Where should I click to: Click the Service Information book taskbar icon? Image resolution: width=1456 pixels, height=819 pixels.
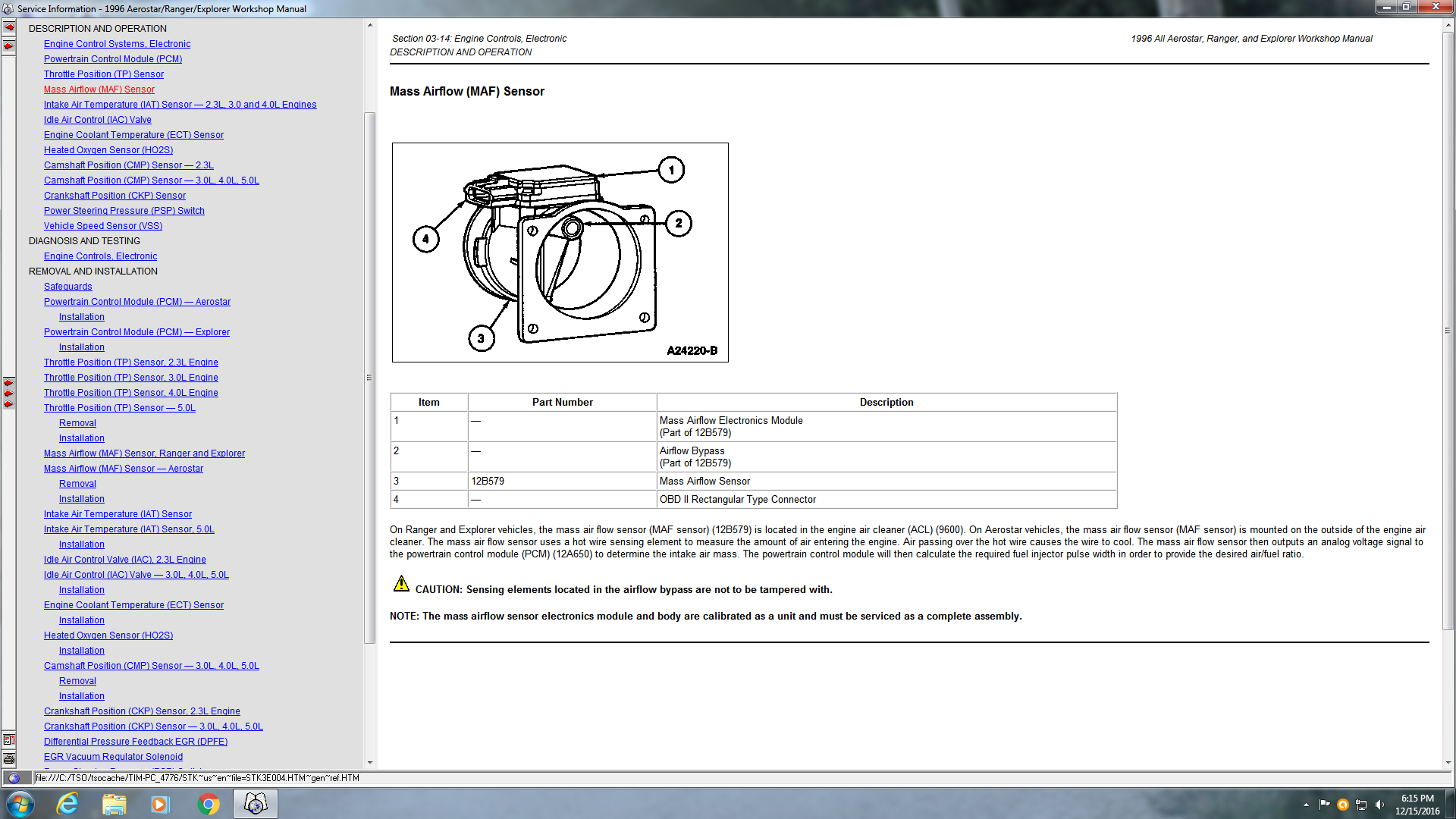pyautogui.click(x=256, y=804)
